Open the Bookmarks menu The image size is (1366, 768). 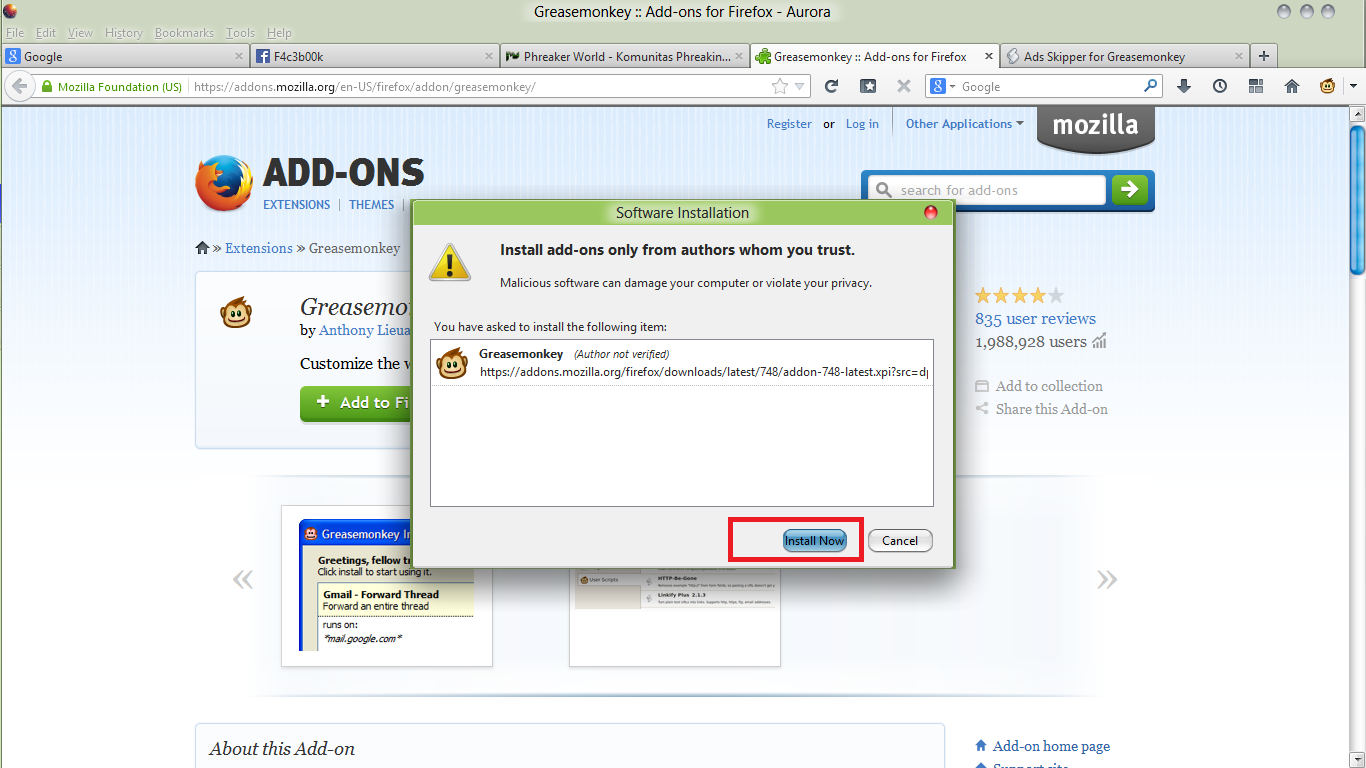tap(184, 33)
